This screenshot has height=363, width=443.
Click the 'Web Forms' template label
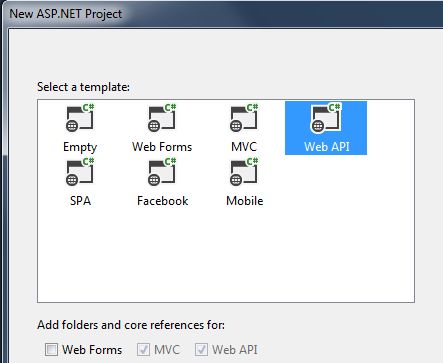(x=162, y=147)
